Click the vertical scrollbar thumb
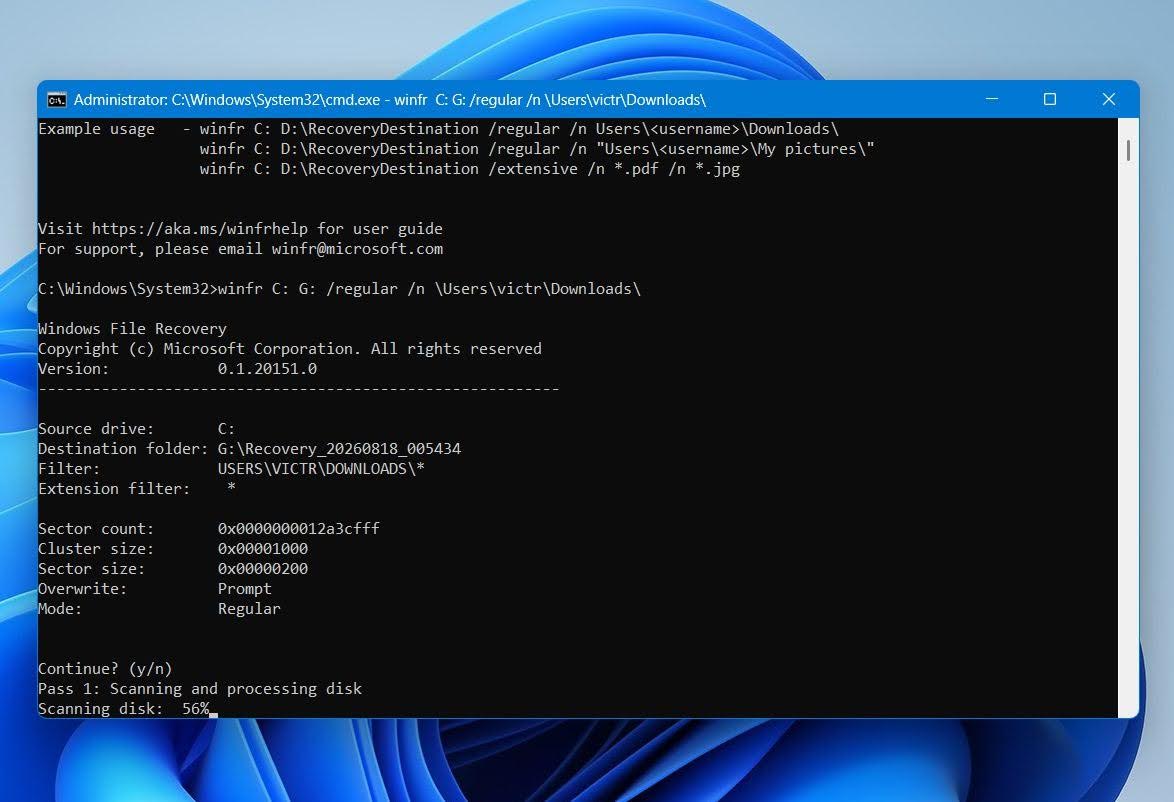This screenshot has width=1174, height=802. (x=1128, y=150)
